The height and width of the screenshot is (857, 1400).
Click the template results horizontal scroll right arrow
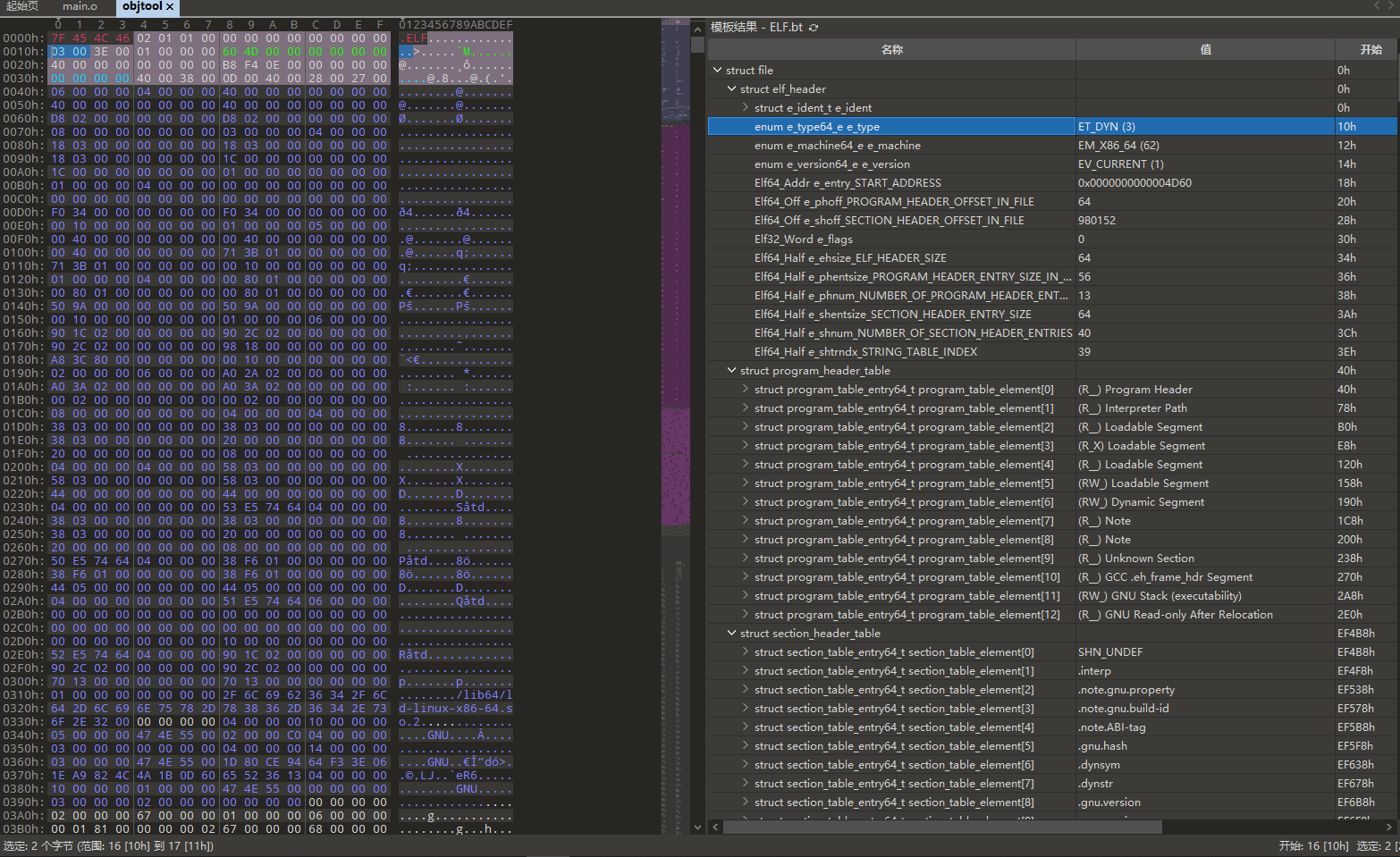coord(1389,828)
